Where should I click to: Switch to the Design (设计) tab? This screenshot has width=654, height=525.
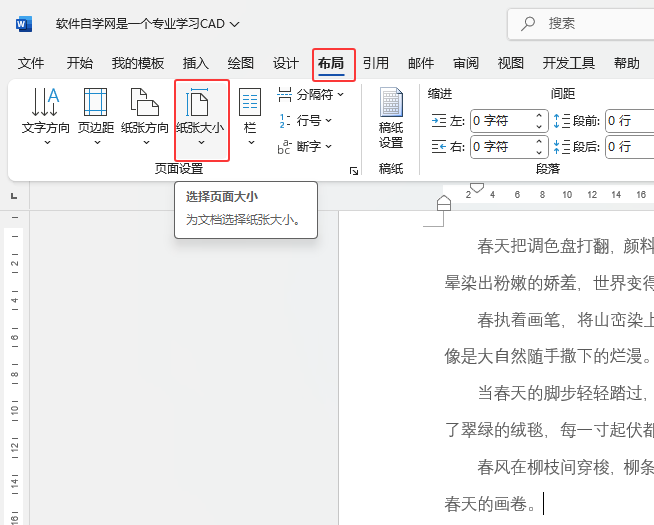pyautogui.click(x=286, y=63)
